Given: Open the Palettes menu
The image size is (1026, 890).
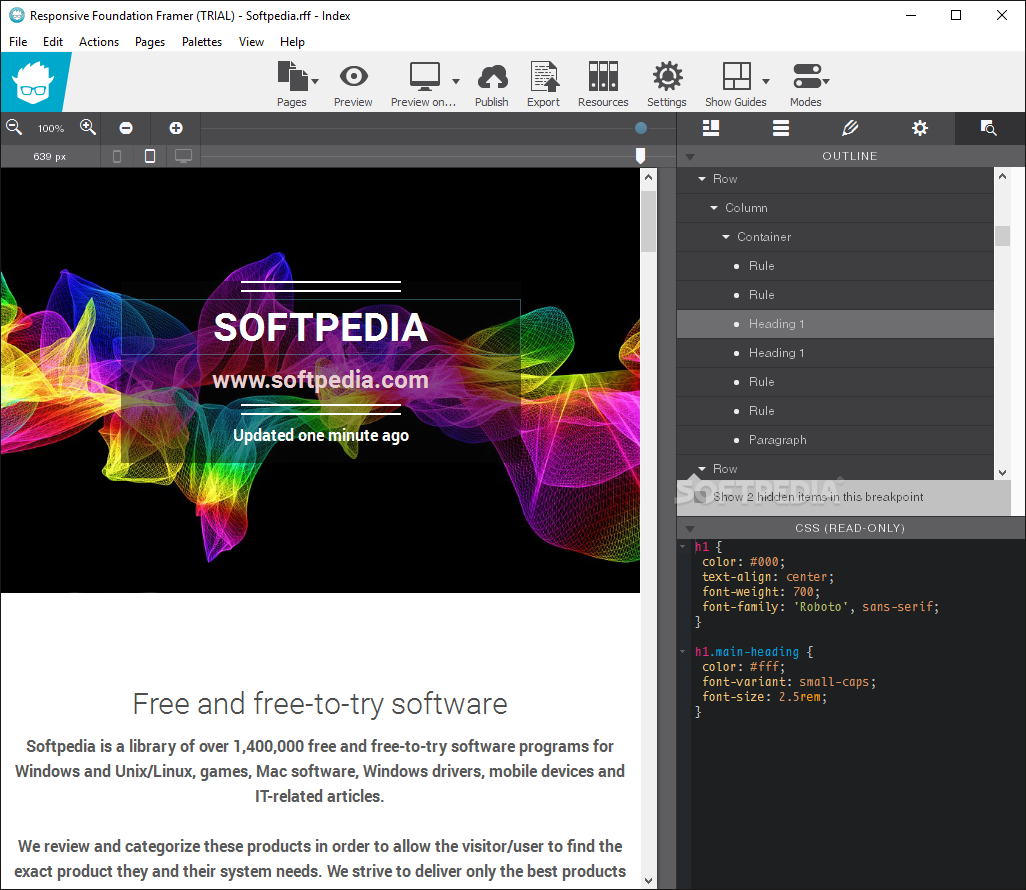Looking at the screenshot, I should [x=202, y=42].
